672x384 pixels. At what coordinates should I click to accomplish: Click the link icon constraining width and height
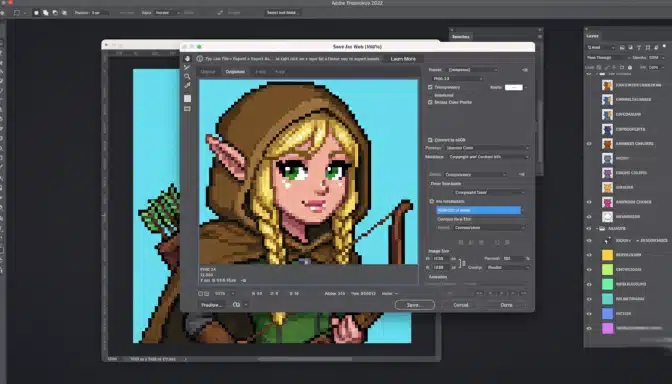pos(462,263)
